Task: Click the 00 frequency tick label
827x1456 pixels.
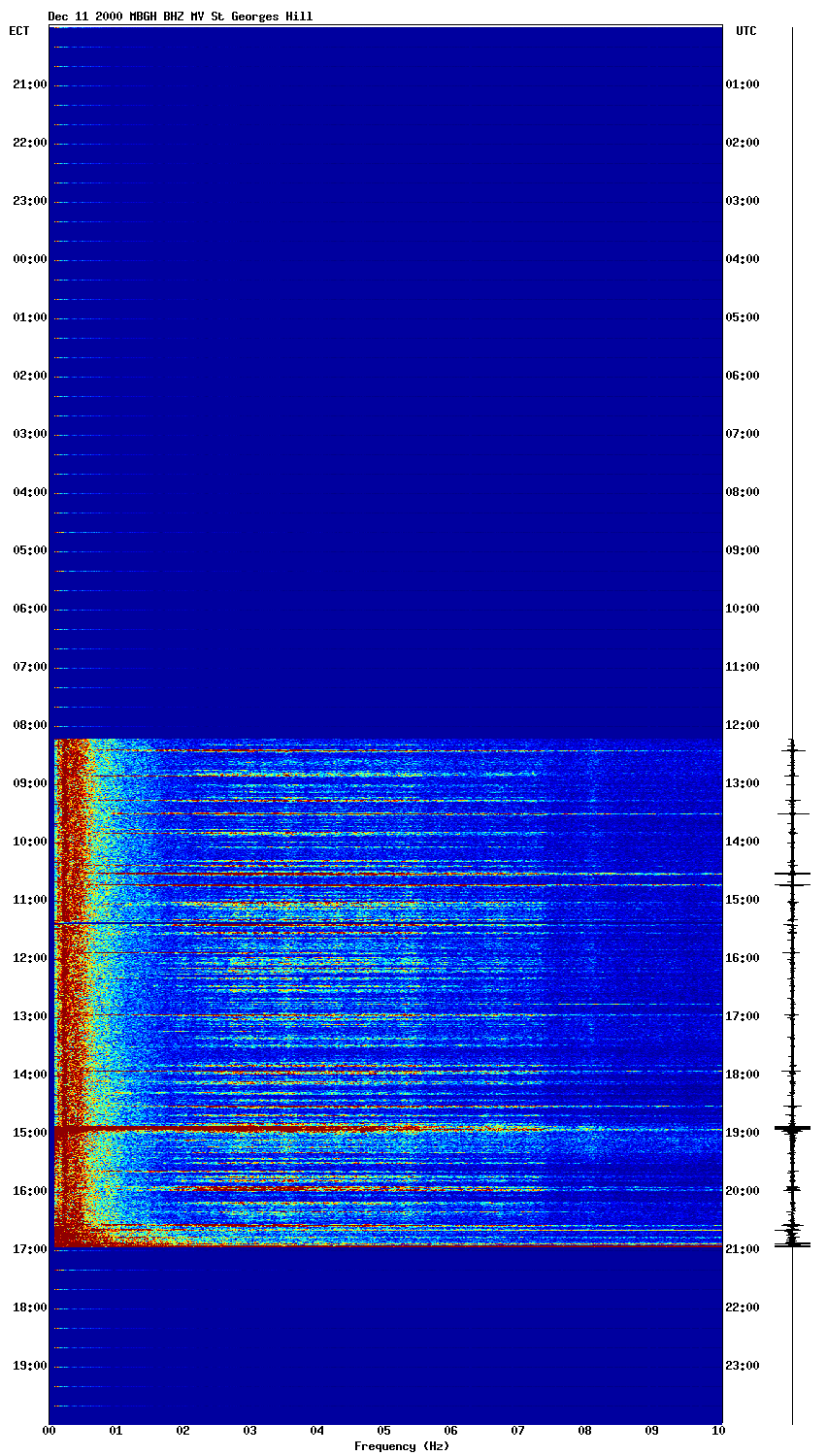Action: (49, 1431)
